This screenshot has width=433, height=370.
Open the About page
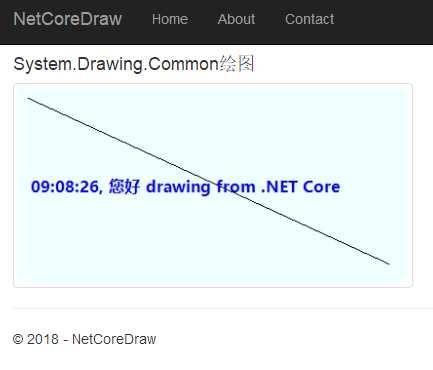click(236, 19)
